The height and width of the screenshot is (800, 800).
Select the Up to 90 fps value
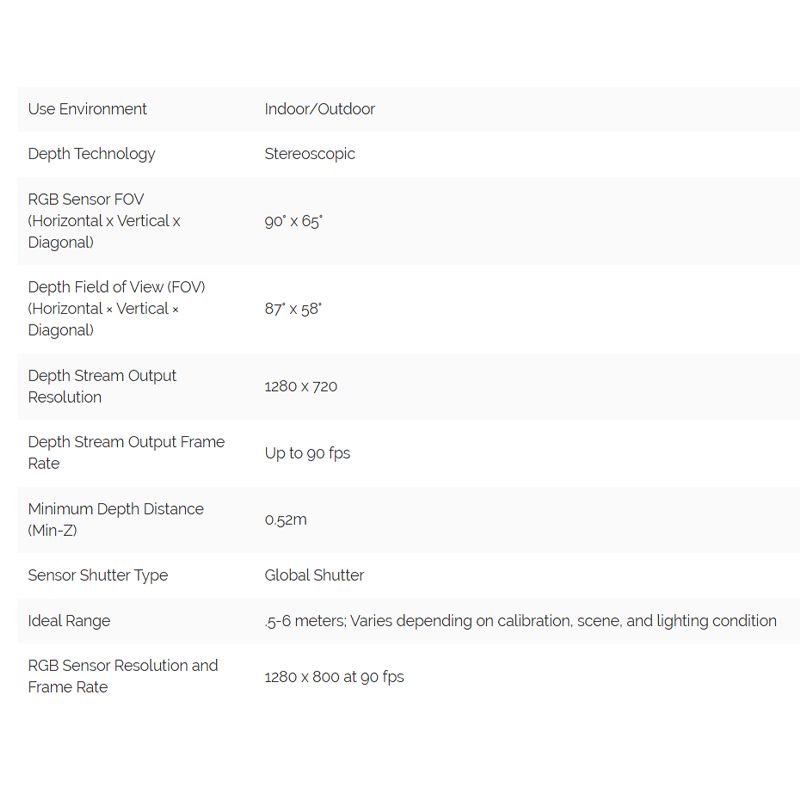pos(307,453)
